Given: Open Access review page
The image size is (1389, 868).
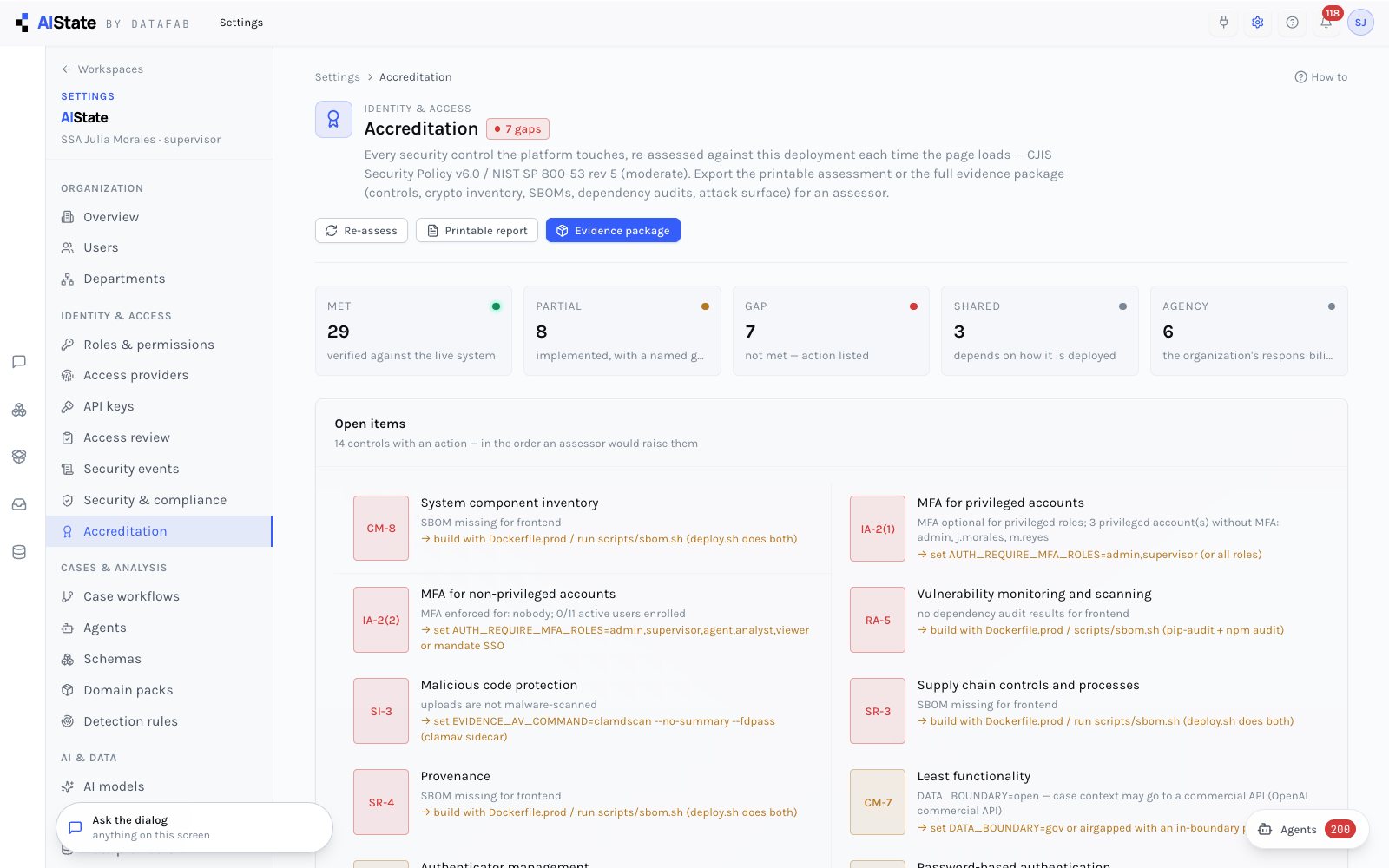Looking at the screenshot, I should (x=160, y=437).
